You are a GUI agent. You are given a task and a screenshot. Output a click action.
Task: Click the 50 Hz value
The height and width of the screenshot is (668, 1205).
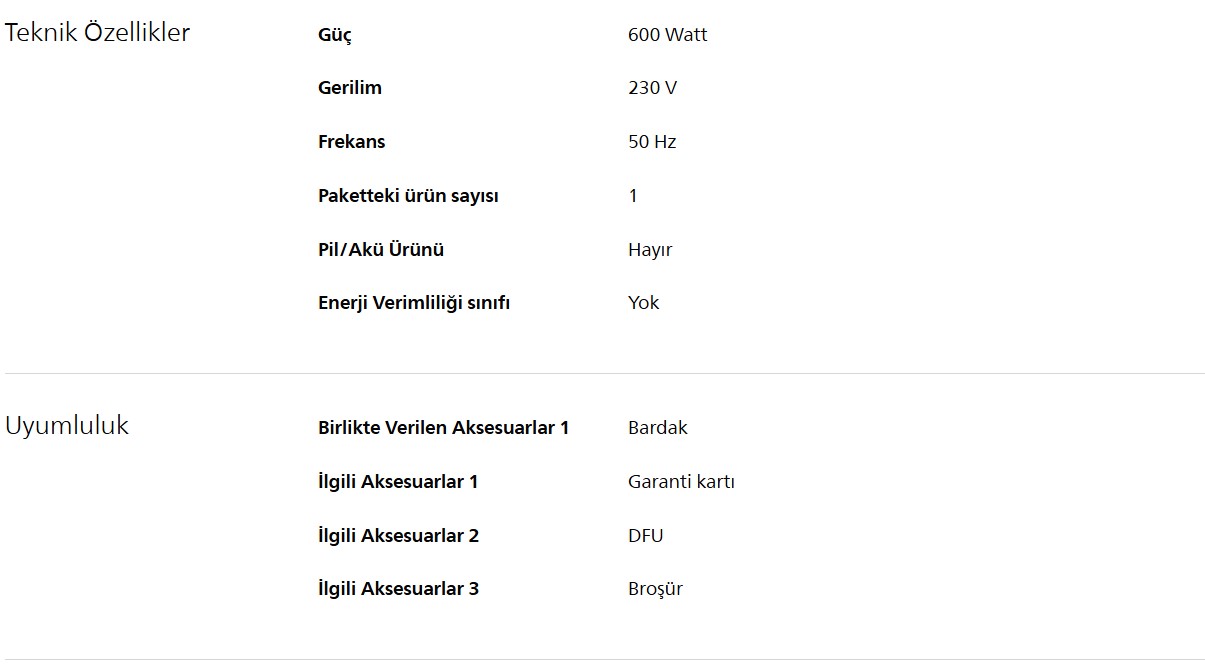pyautogui.click(x=652, y=142)
